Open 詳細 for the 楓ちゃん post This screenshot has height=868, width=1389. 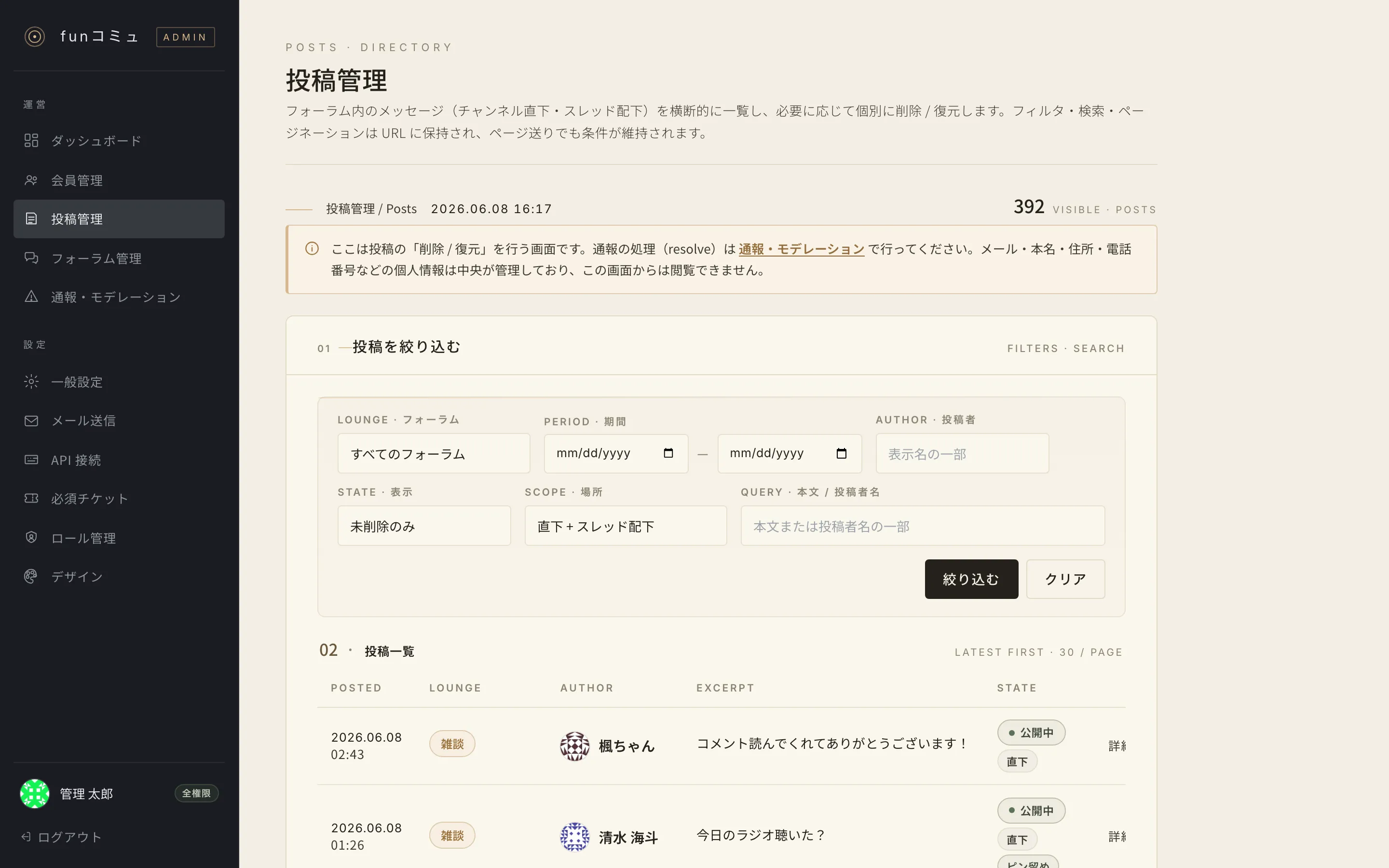[x=1117, y=746]
